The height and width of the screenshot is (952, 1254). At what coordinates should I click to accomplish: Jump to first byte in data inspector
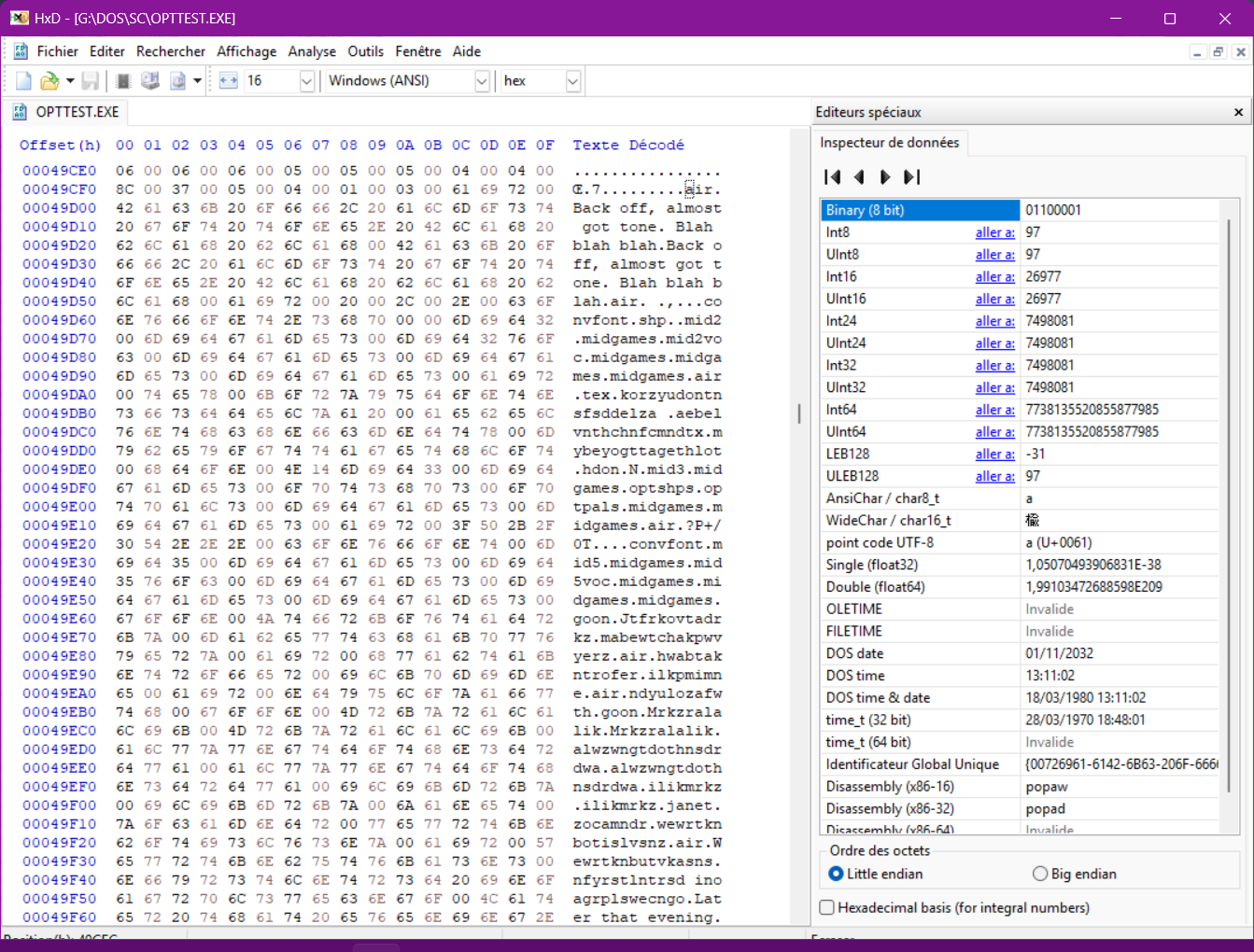[x=833, y=176]
